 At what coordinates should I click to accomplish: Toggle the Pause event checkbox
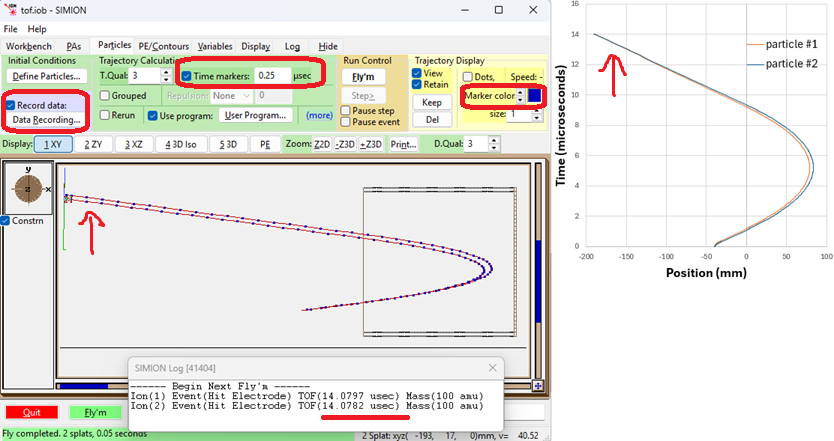346,122
